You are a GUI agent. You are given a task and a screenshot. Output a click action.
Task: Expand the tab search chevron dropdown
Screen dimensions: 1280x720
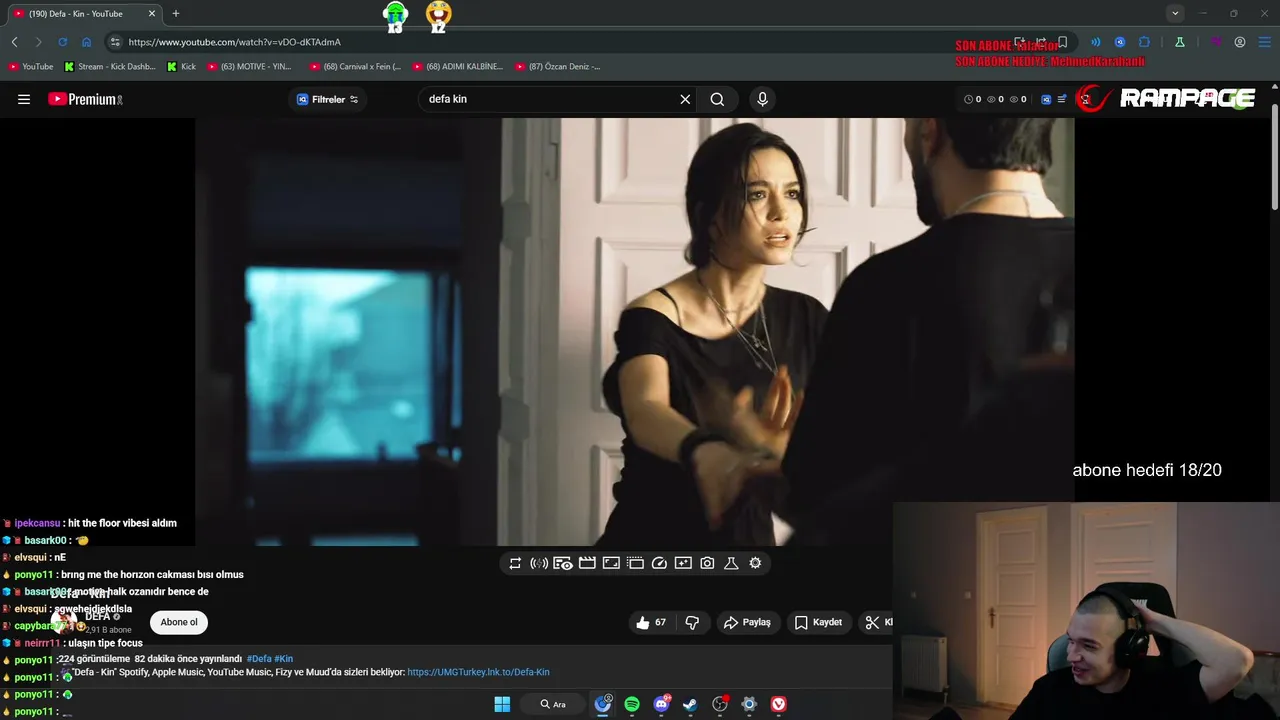coord(1175,13)
